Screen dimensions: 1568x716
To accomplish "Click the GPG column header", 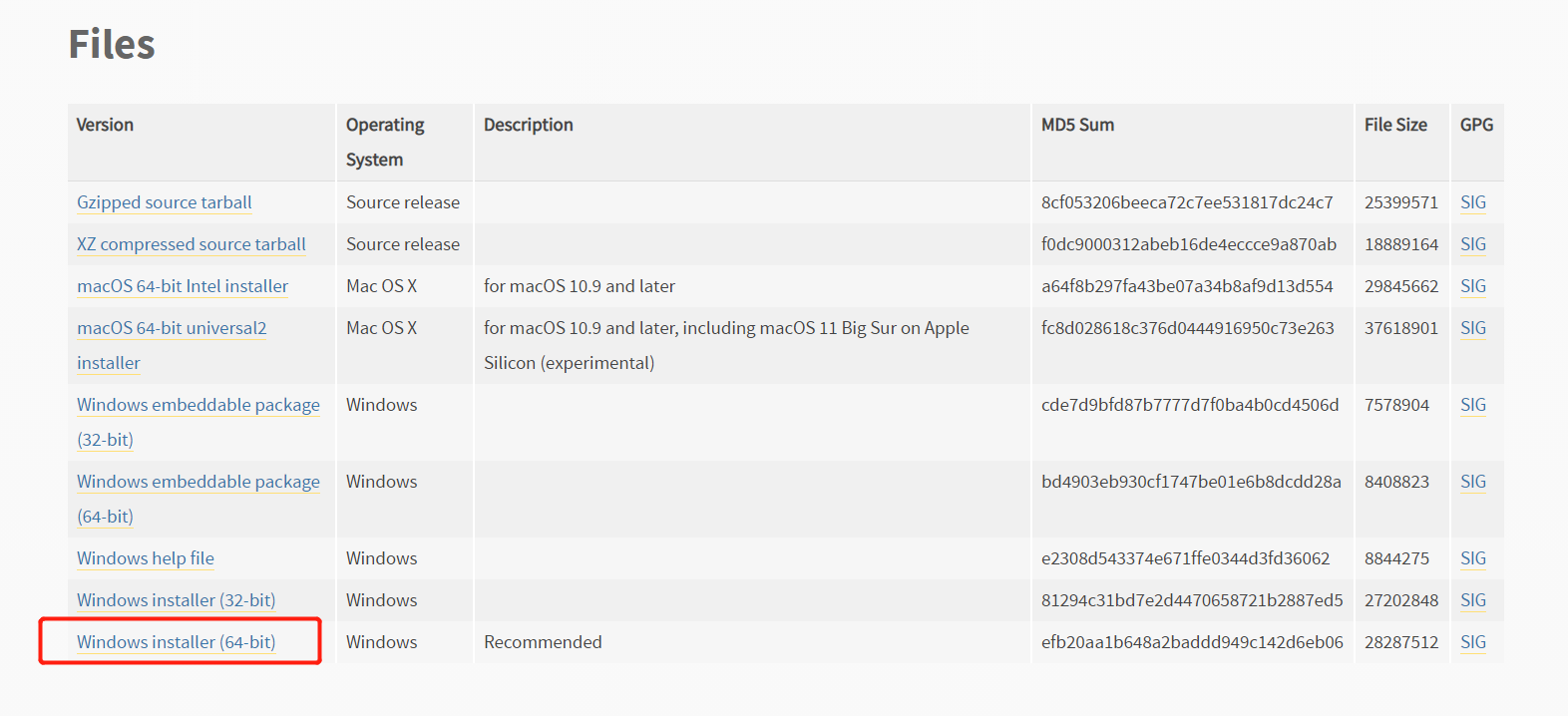I will click(x=1477, y=125).
